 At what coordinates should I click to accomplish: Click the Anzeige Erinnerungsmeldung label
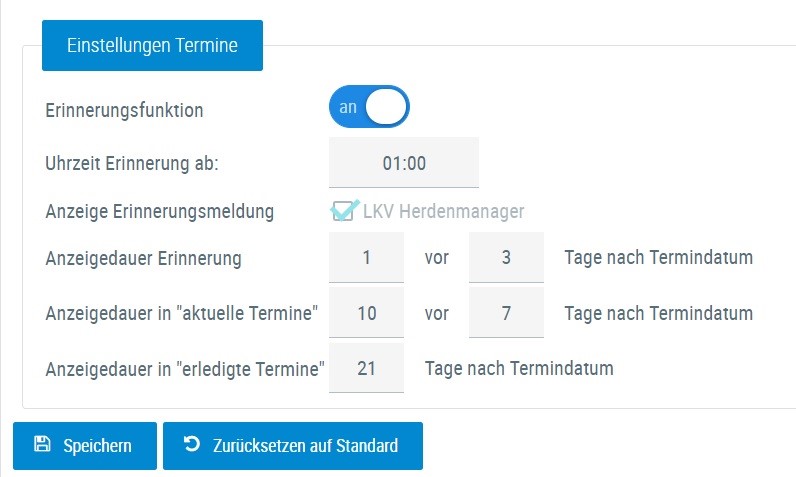(x=160, y=212)
